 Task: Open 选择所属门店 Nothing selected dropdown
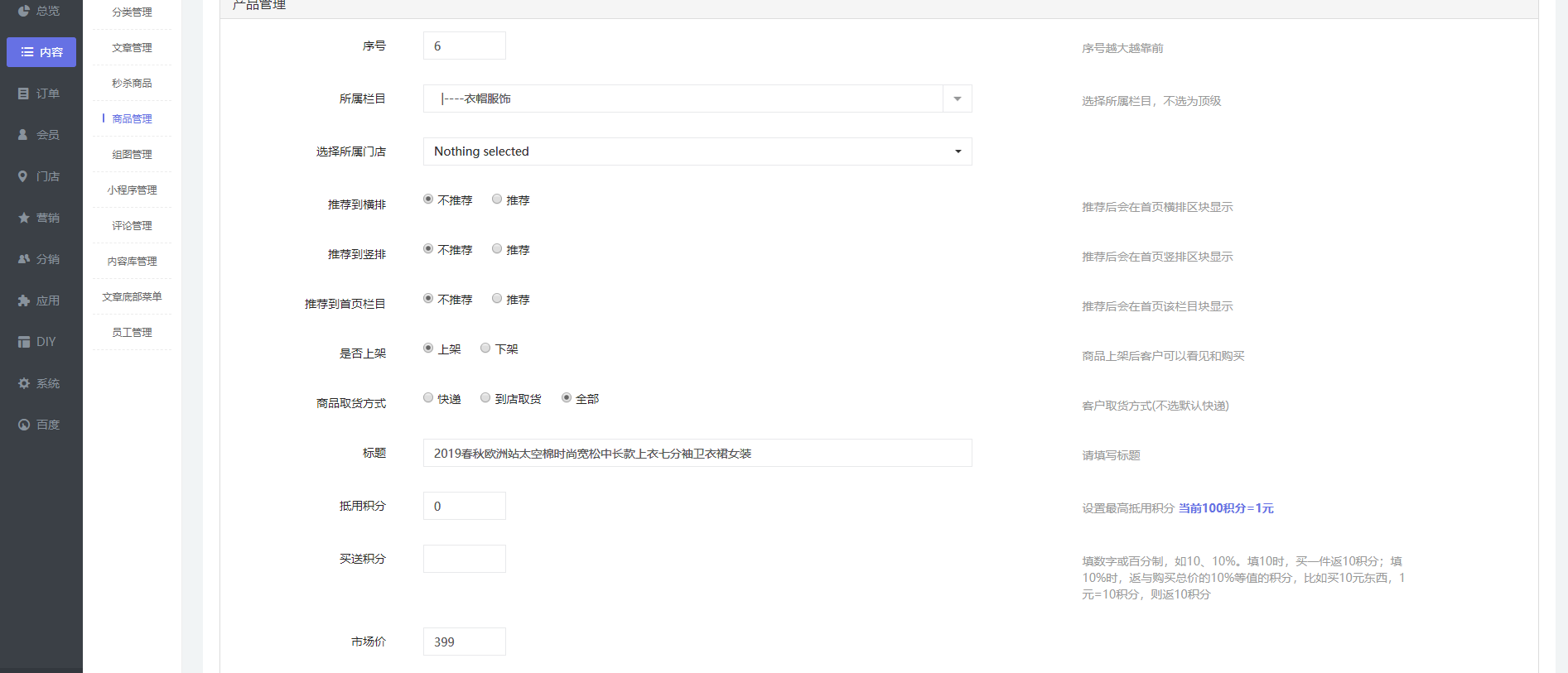[x=697, y=151]
